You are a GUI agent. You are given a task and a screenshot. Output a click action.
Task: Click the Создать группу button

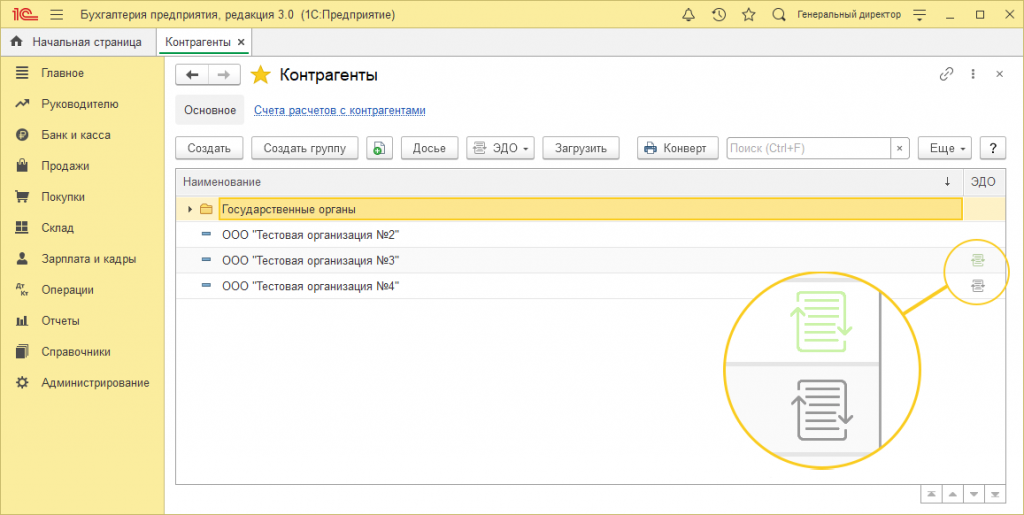tap(304, 148)
